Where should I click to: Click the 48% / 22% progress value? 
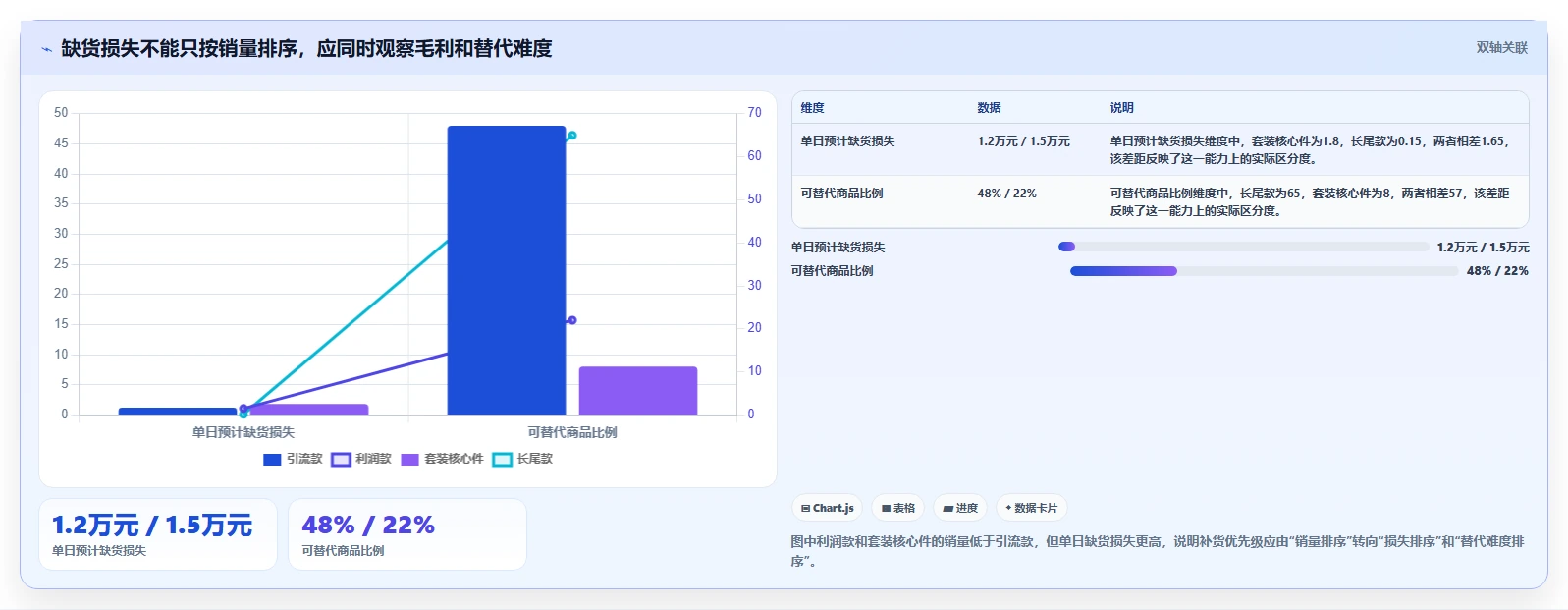1497,271
